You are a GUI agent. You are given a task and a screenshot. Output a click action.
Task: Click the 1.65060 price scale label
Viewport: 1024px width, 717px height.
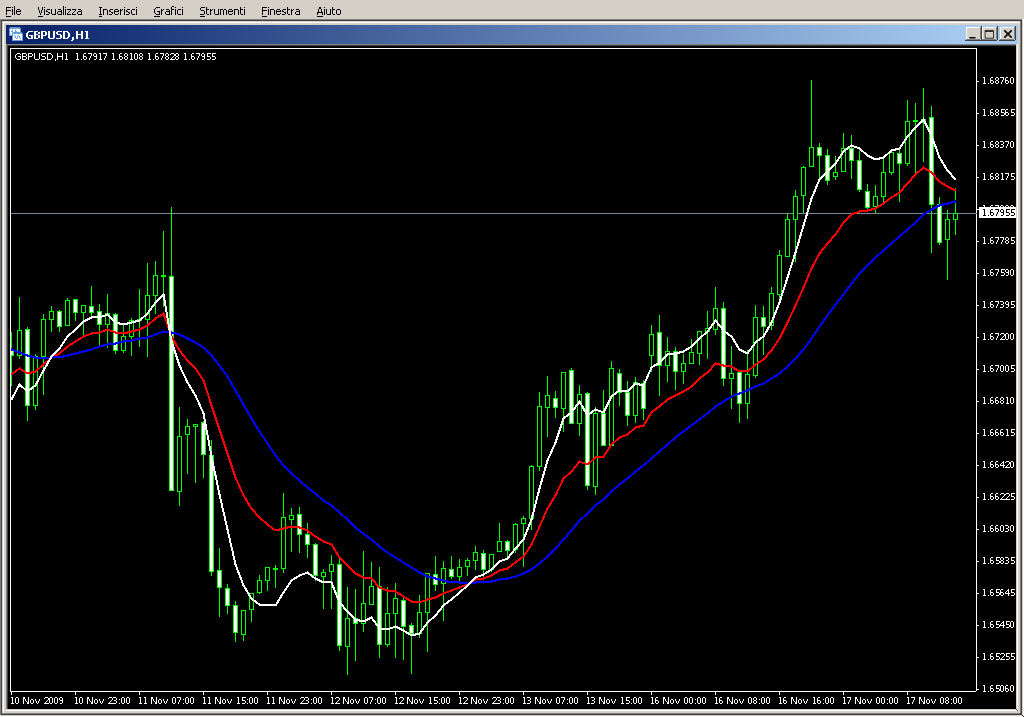coord(999,689)
